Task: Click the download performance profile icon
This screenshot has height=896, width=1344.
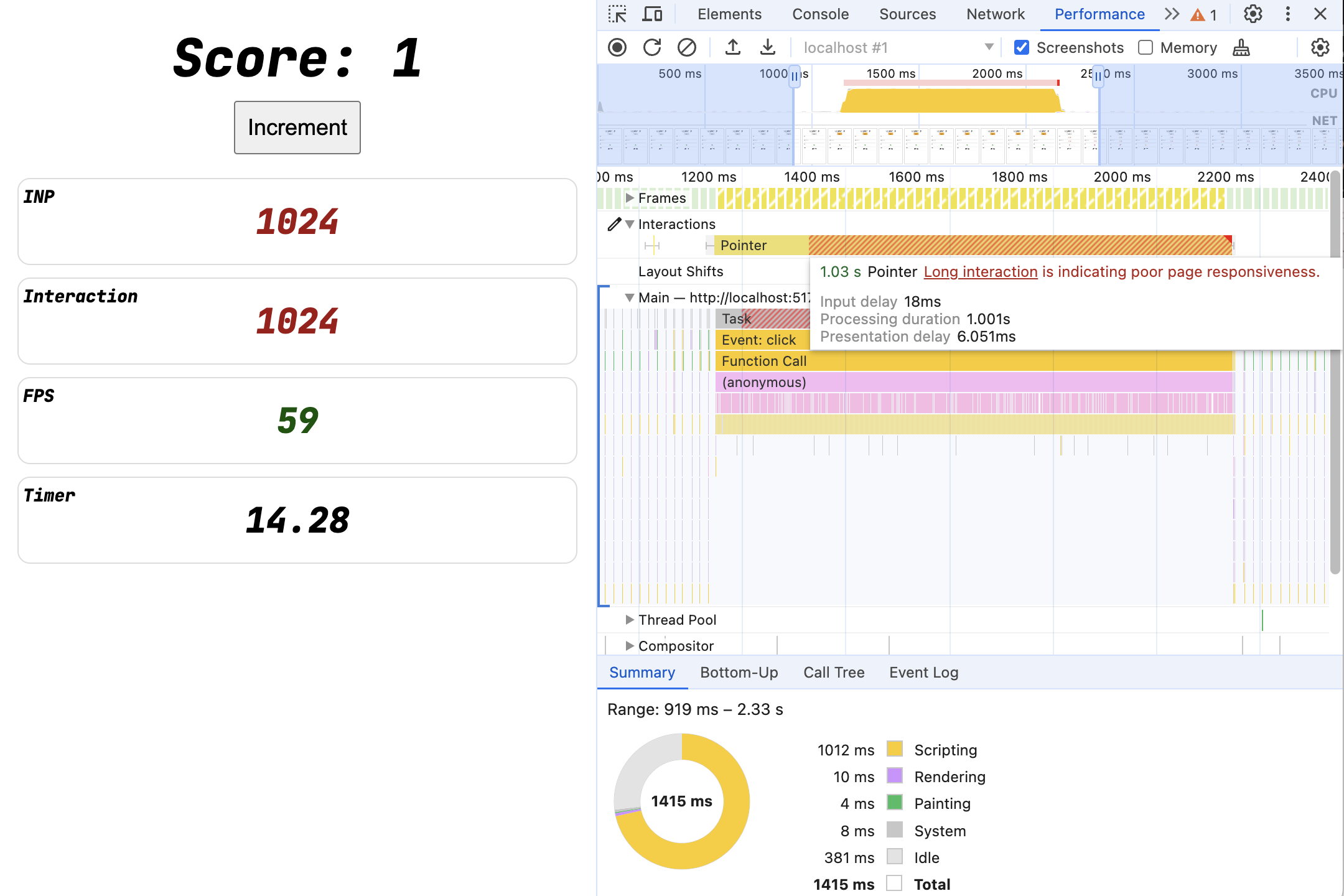Action: (765, 46)
